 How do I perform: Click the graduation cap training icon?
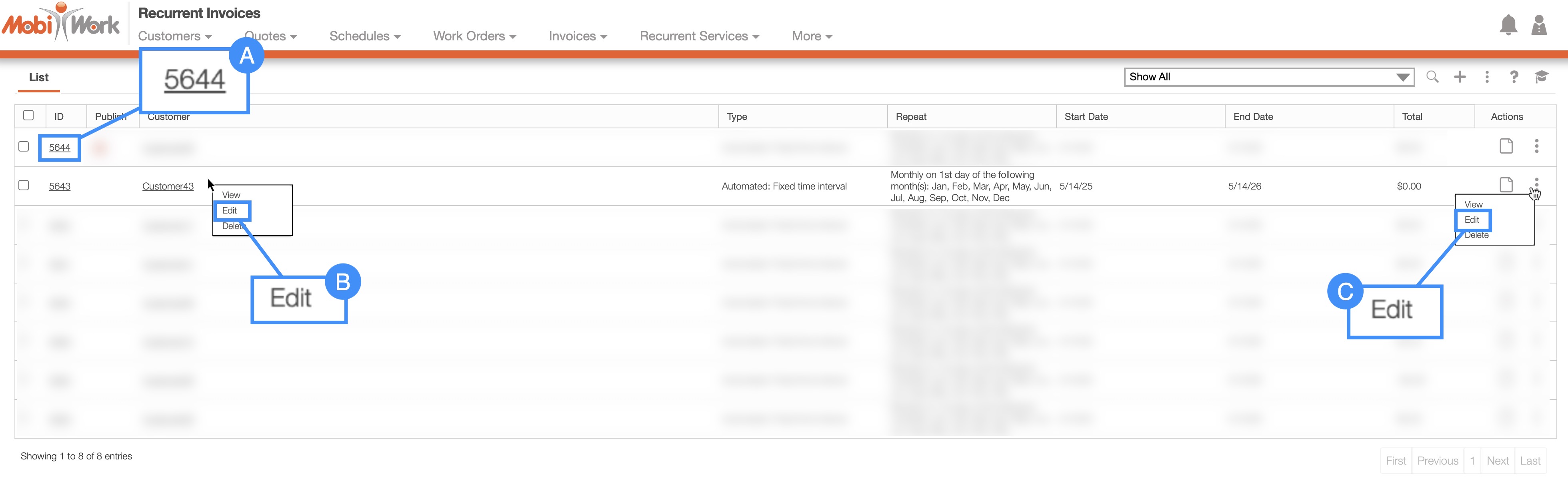click(x=1541, y=77)
